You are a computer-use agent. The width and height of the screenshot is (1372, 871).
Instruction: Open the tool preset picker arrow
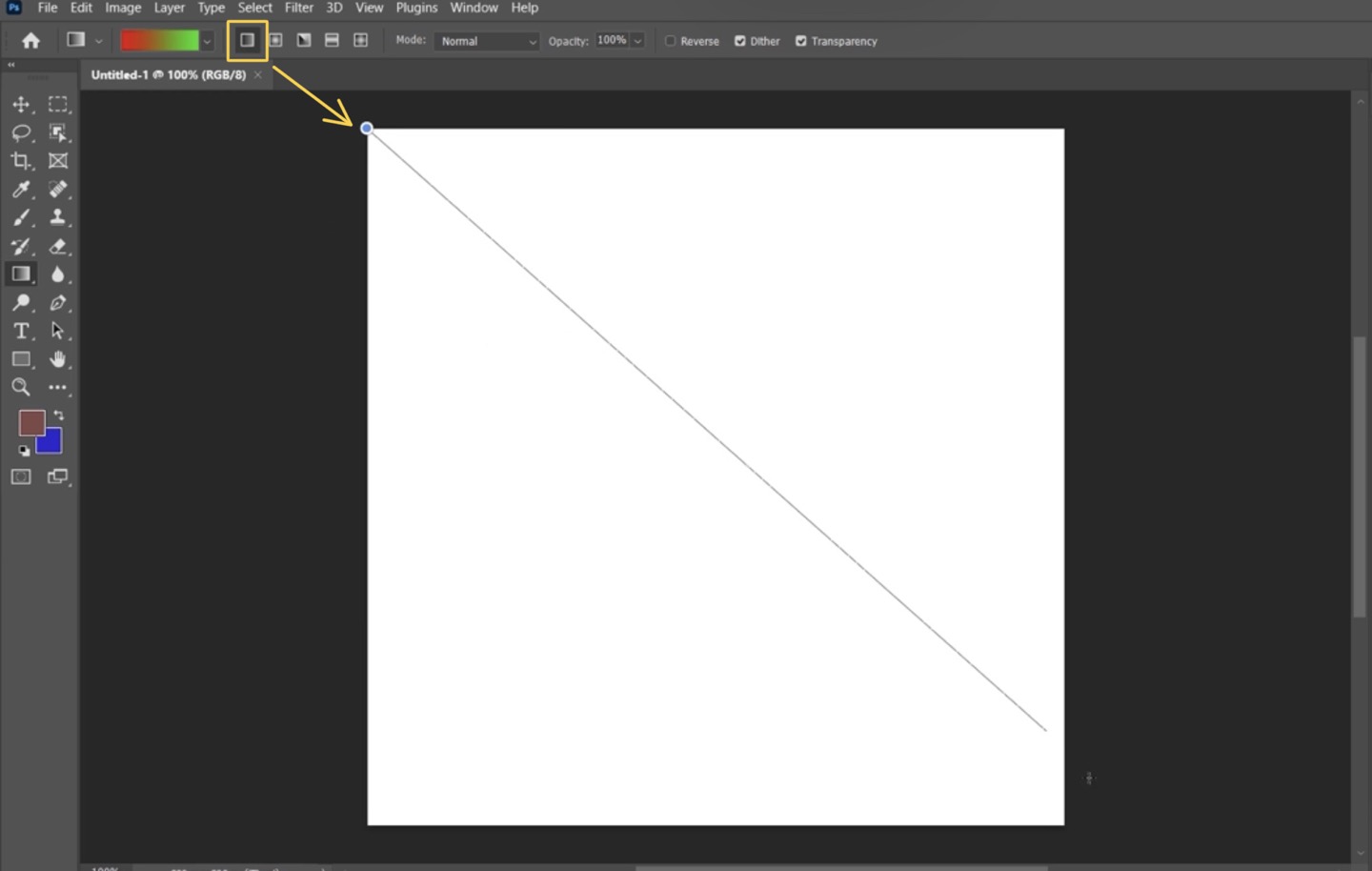(x=98, y=41)
